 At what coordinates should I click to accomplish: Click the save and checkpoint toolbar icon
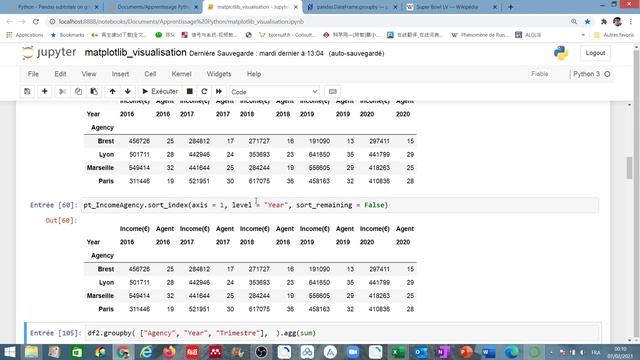click(x=27, y=91)
